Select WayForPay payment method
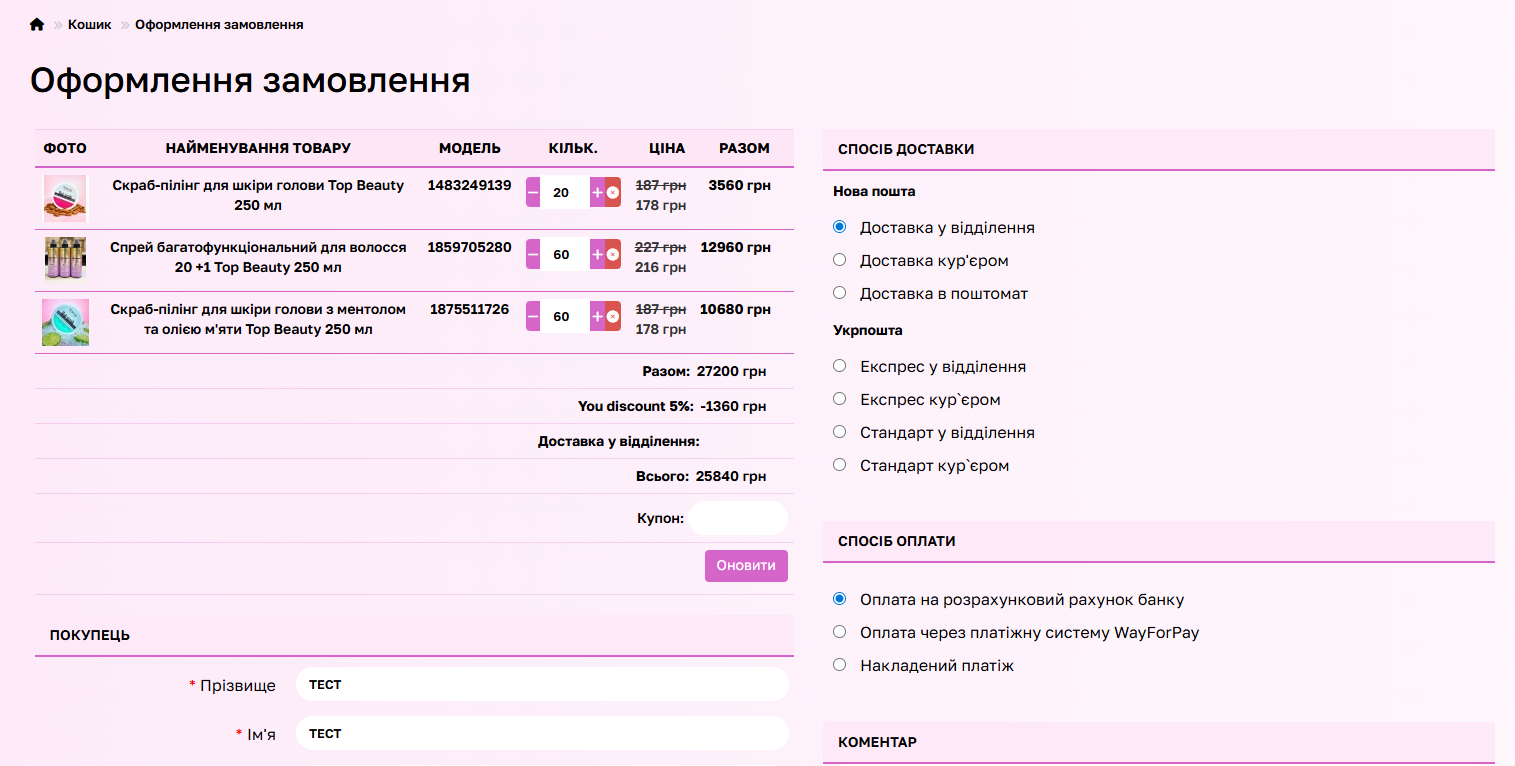This screenshot has height=766, width=1515. (x=840, y=632)
